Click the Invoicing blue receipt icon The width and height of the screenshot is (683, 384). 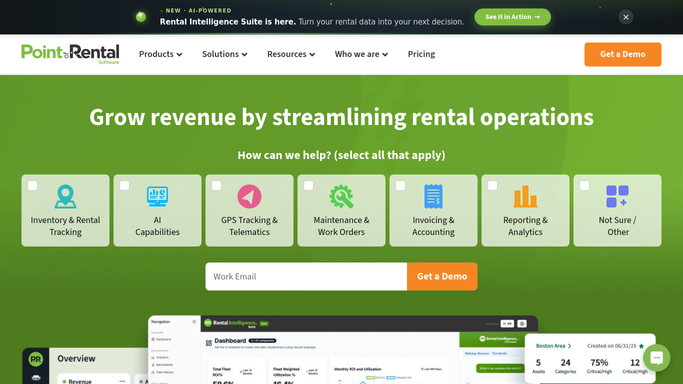pos(433,196)
